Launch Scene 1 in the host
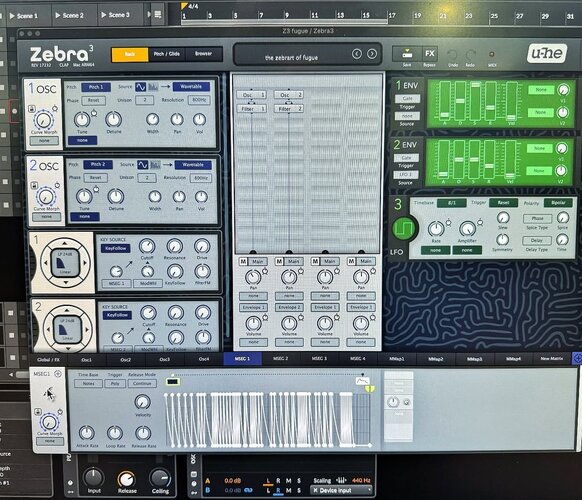 23,16
